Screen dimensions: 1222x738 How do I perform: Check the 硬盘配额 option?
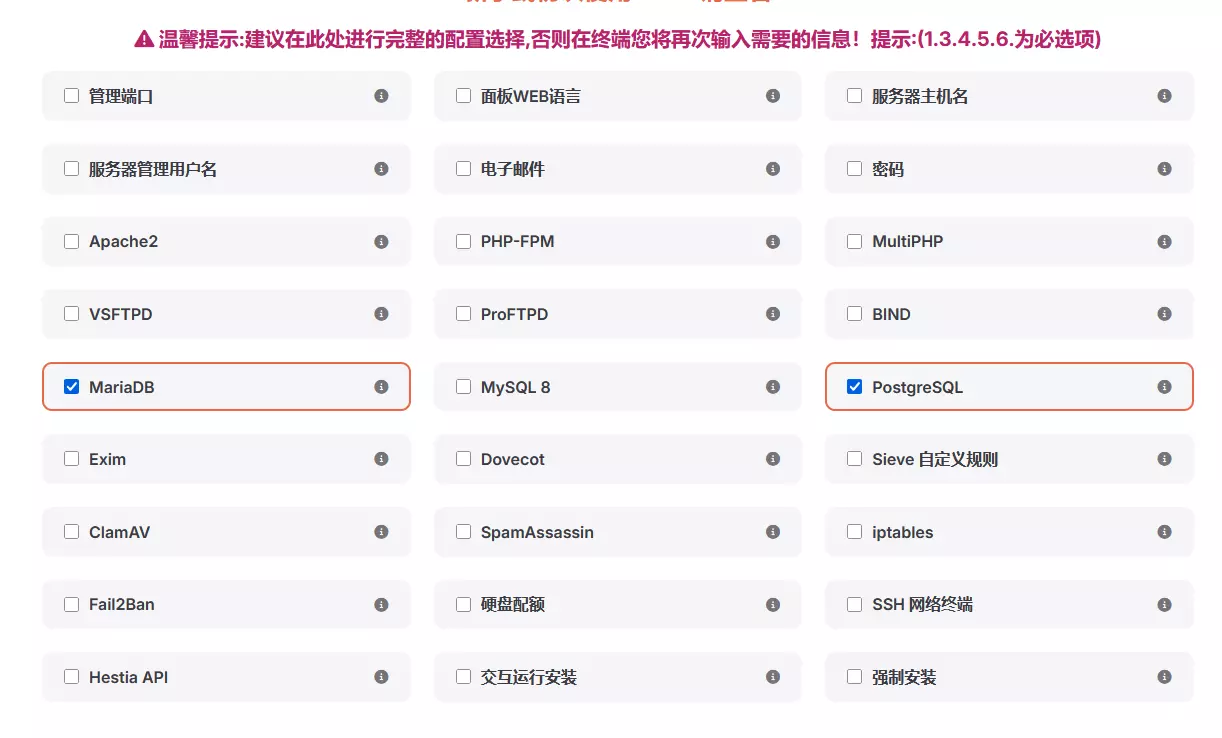click(x=463, y=605)
